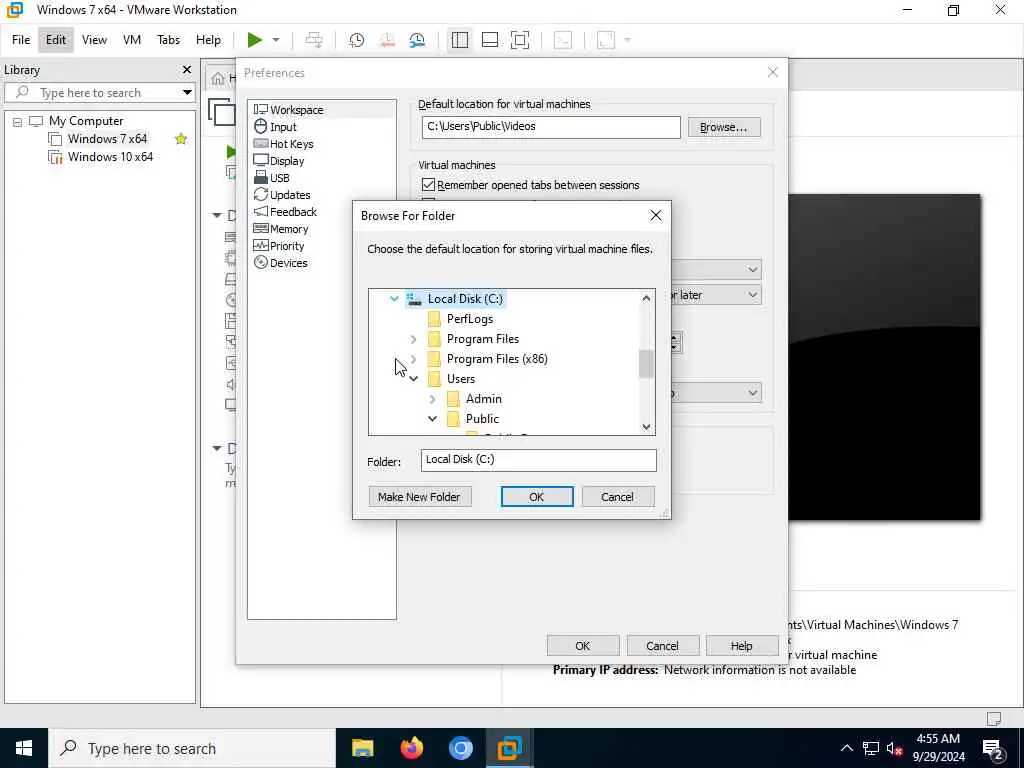Click VMware Workstation taskbar icon
The image size is (1024, 768).
point(509,748)
